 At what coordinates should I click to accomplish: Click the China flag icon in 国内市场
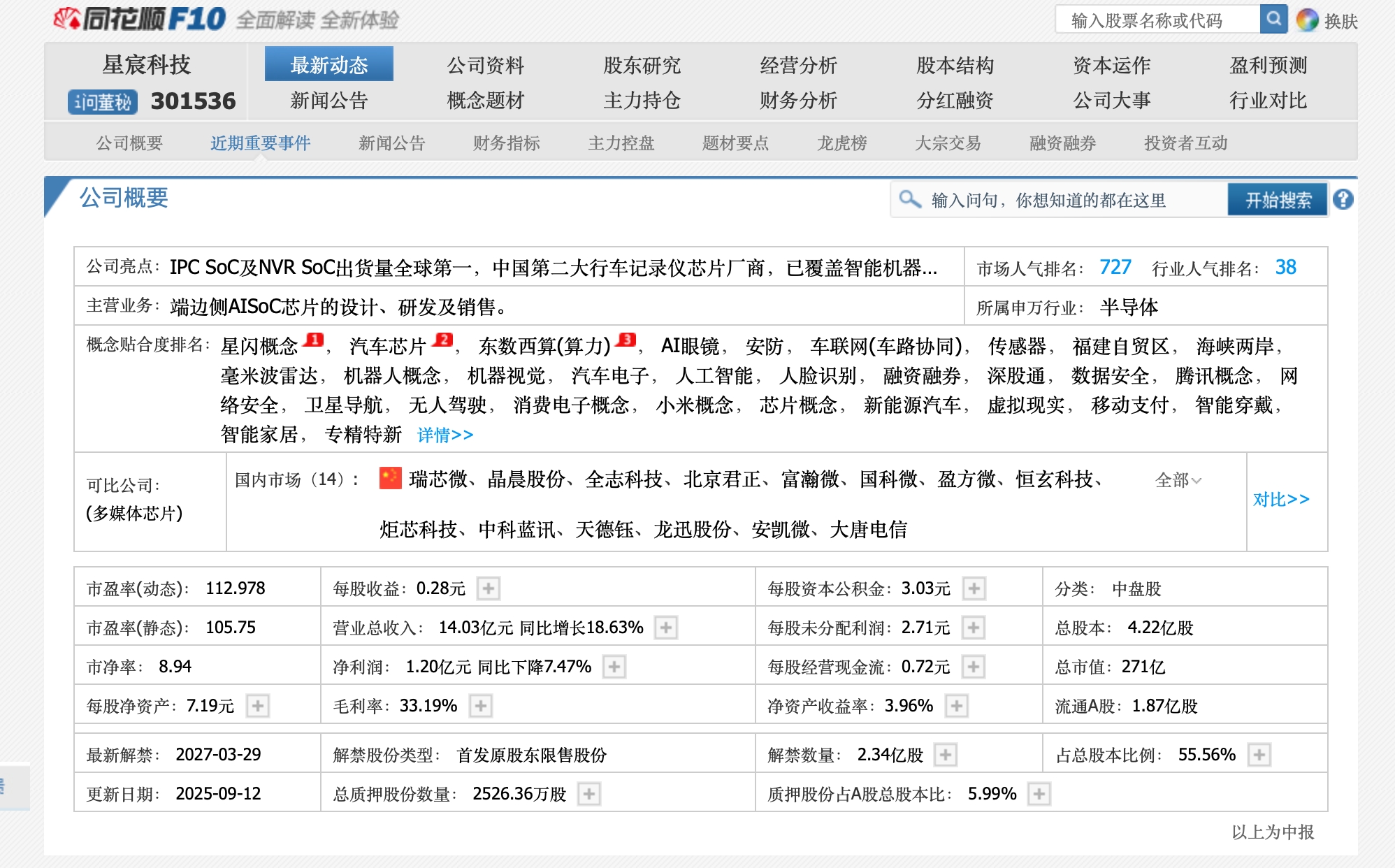pos(390,479)
